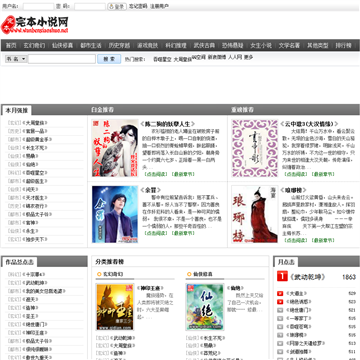
Task: Click 点击阅读 under 琅琊榜 description
Action: pyautogui.click(x=296, y=240)
